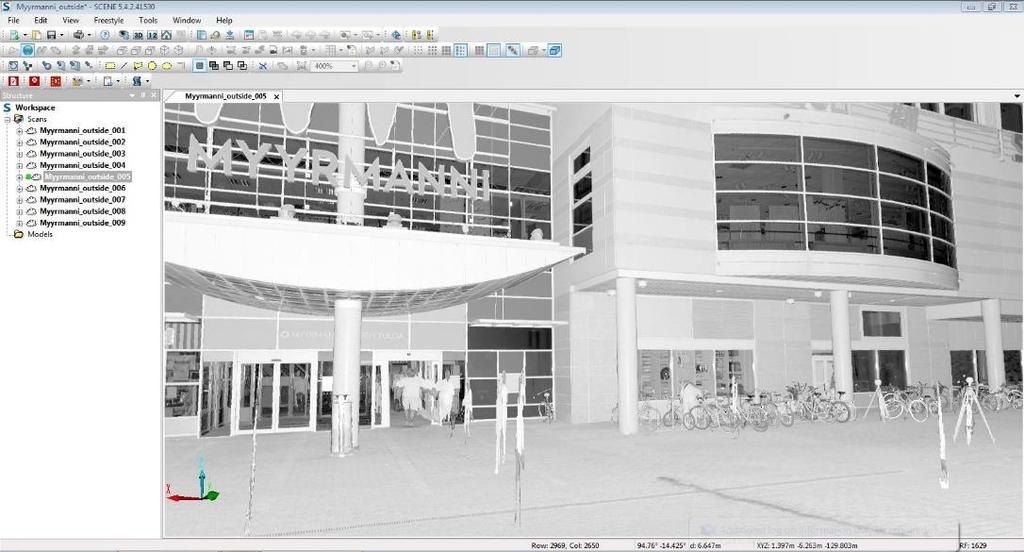
Task: Select the circle selection tool
Action: [x=152, y=65]
